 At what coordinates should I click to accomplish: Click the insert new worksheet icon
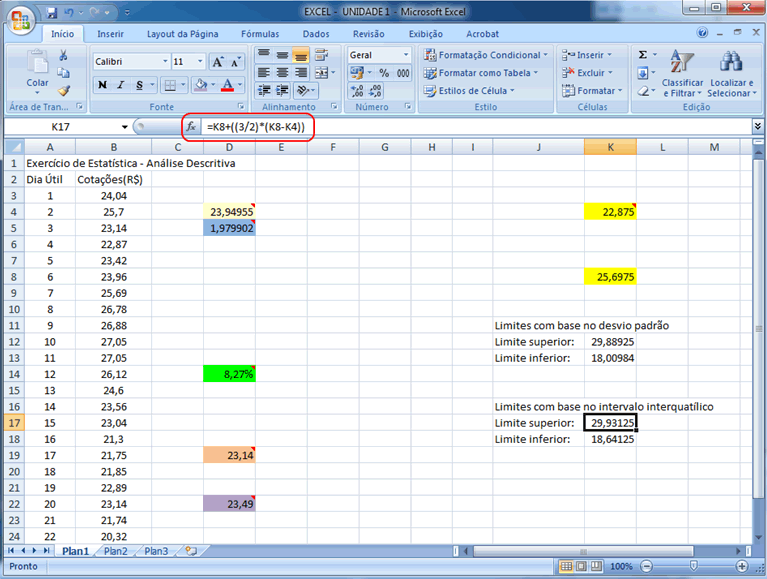pos(183,551)
